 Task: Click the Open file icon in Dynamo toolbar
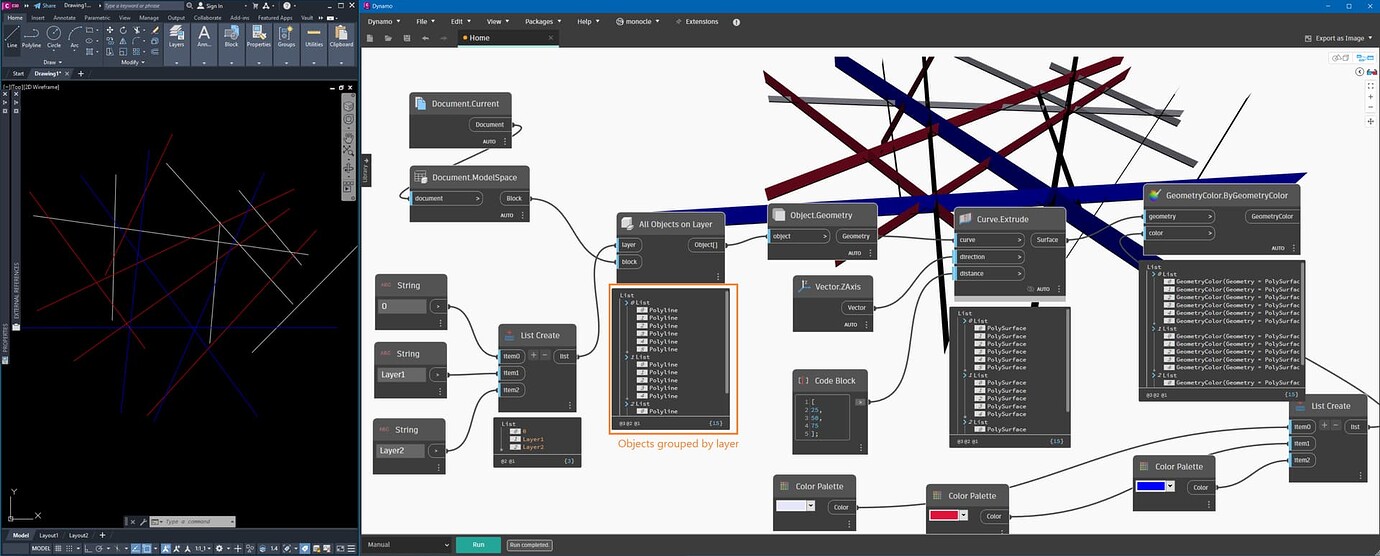388,38
